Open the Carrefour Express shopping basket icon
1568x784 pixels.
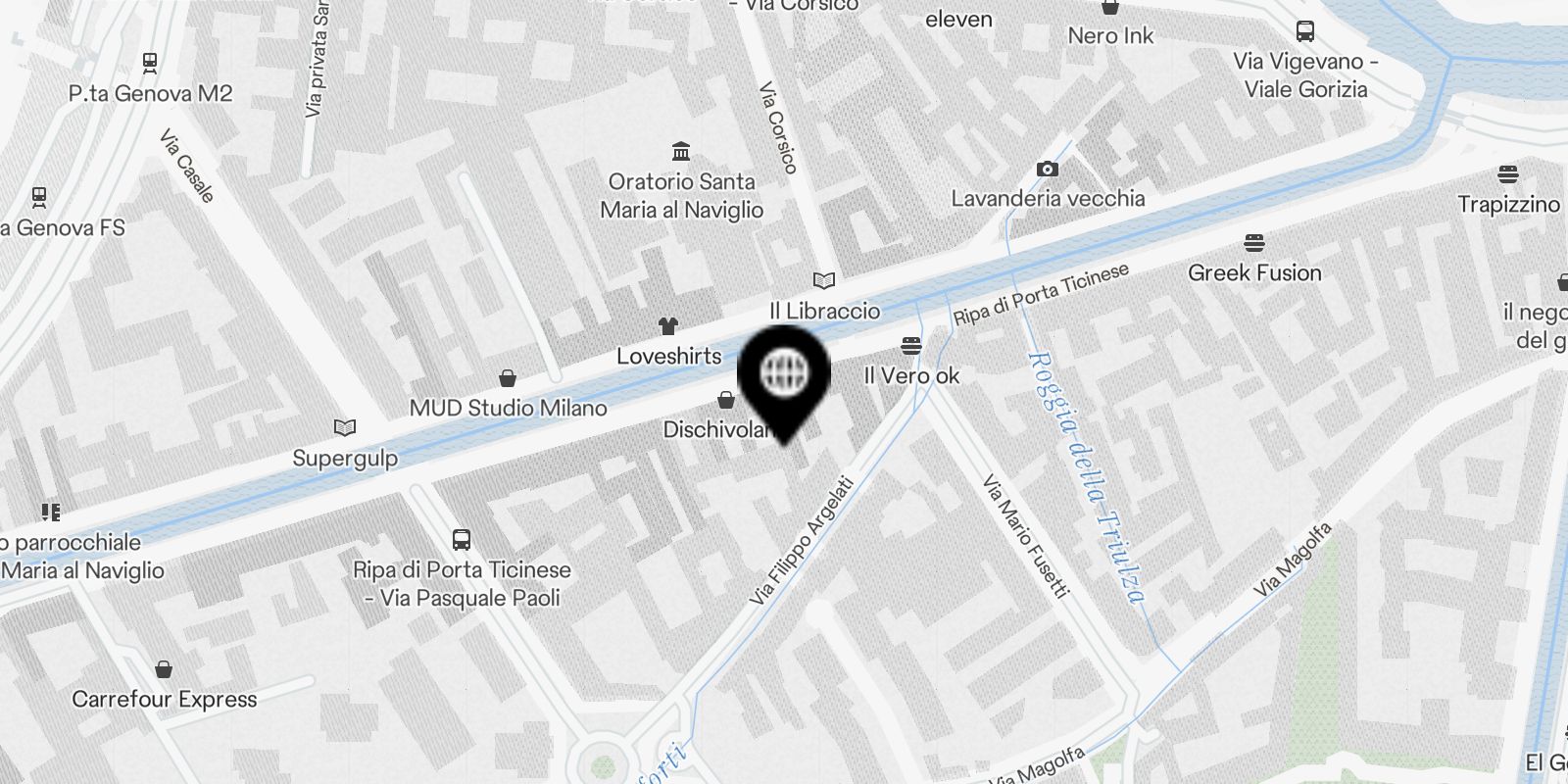pos(164,669)
